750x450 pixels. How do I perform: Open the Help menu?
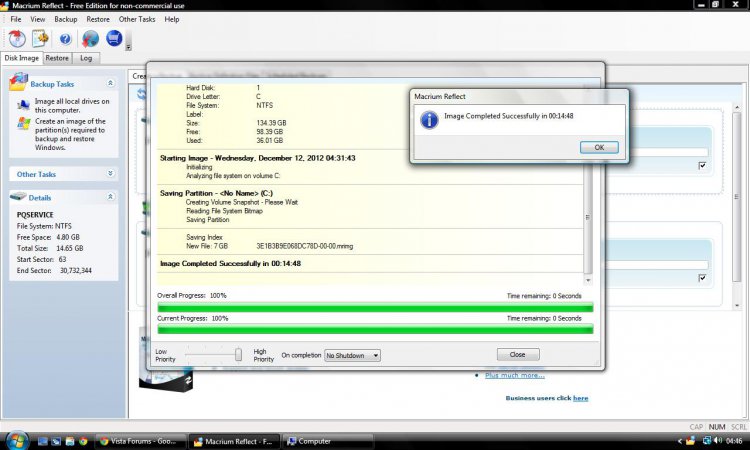172,19
